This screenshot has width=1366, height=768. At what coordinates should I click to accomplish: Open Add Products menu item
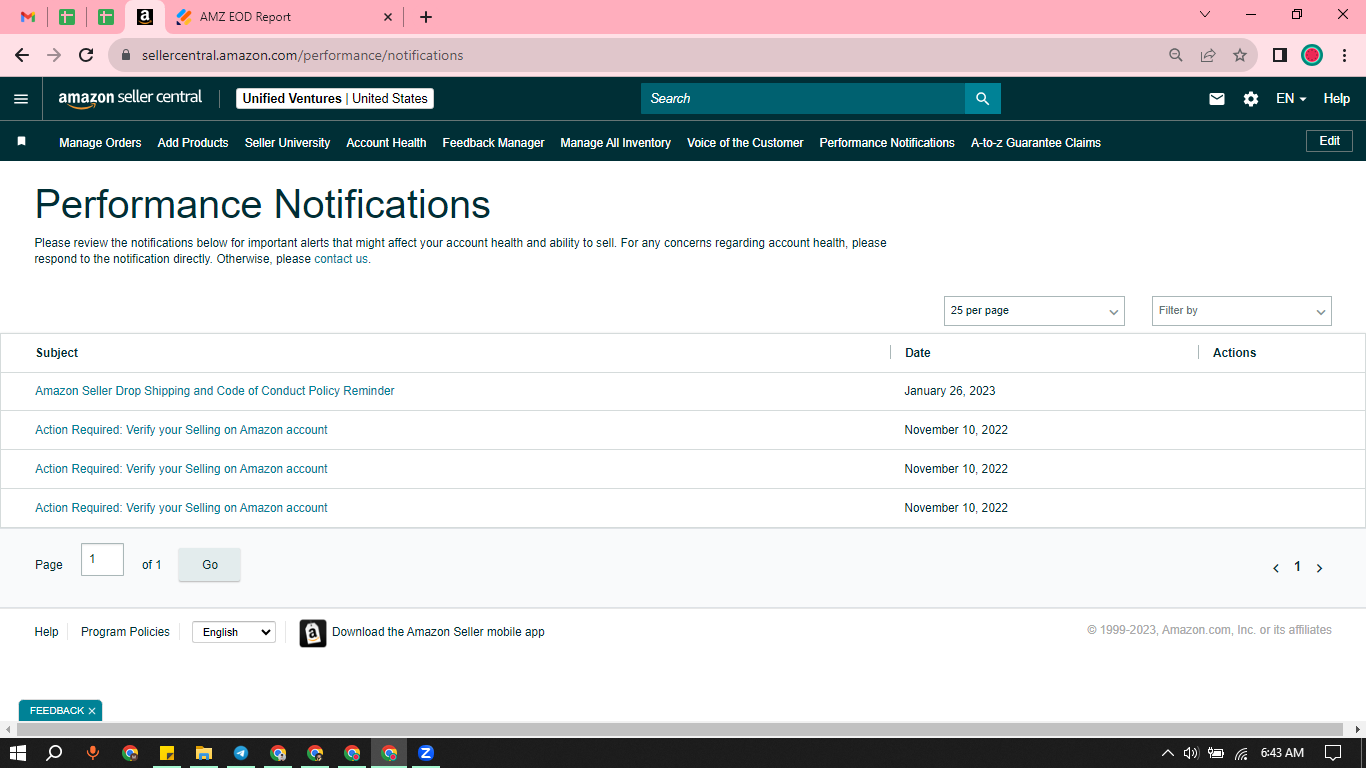pos(193,143)
